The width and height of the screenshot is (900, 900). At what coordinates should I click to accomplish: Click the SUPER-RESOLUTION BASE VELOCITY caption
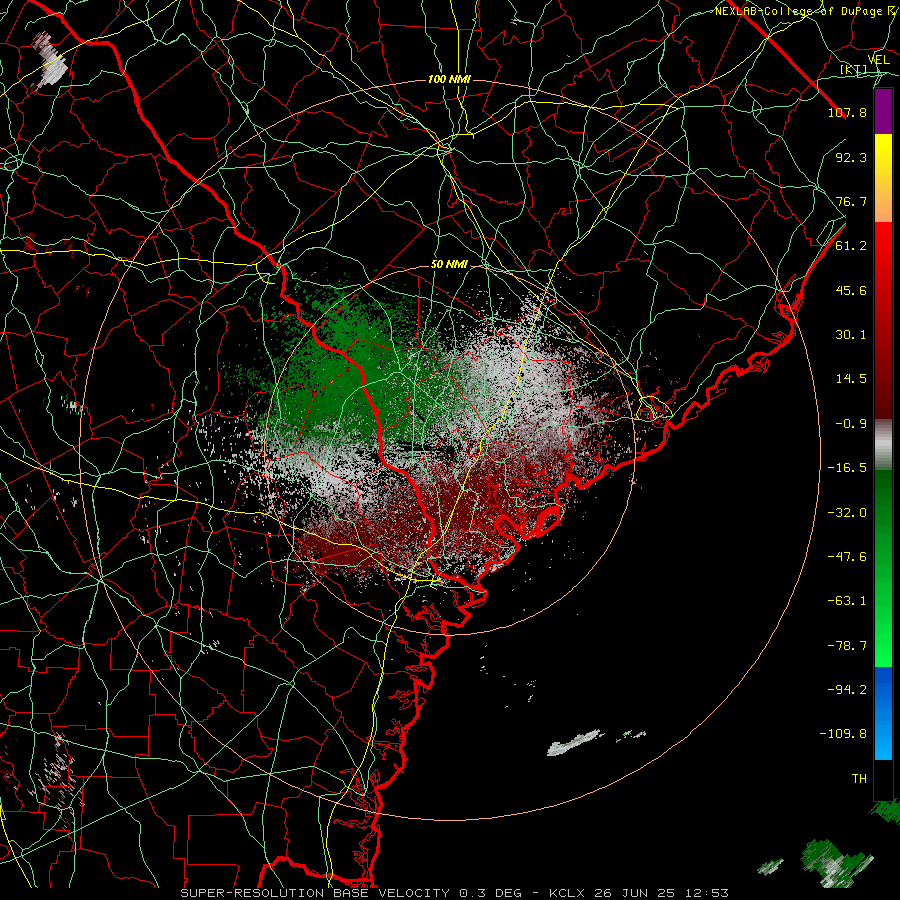[315, 893]
